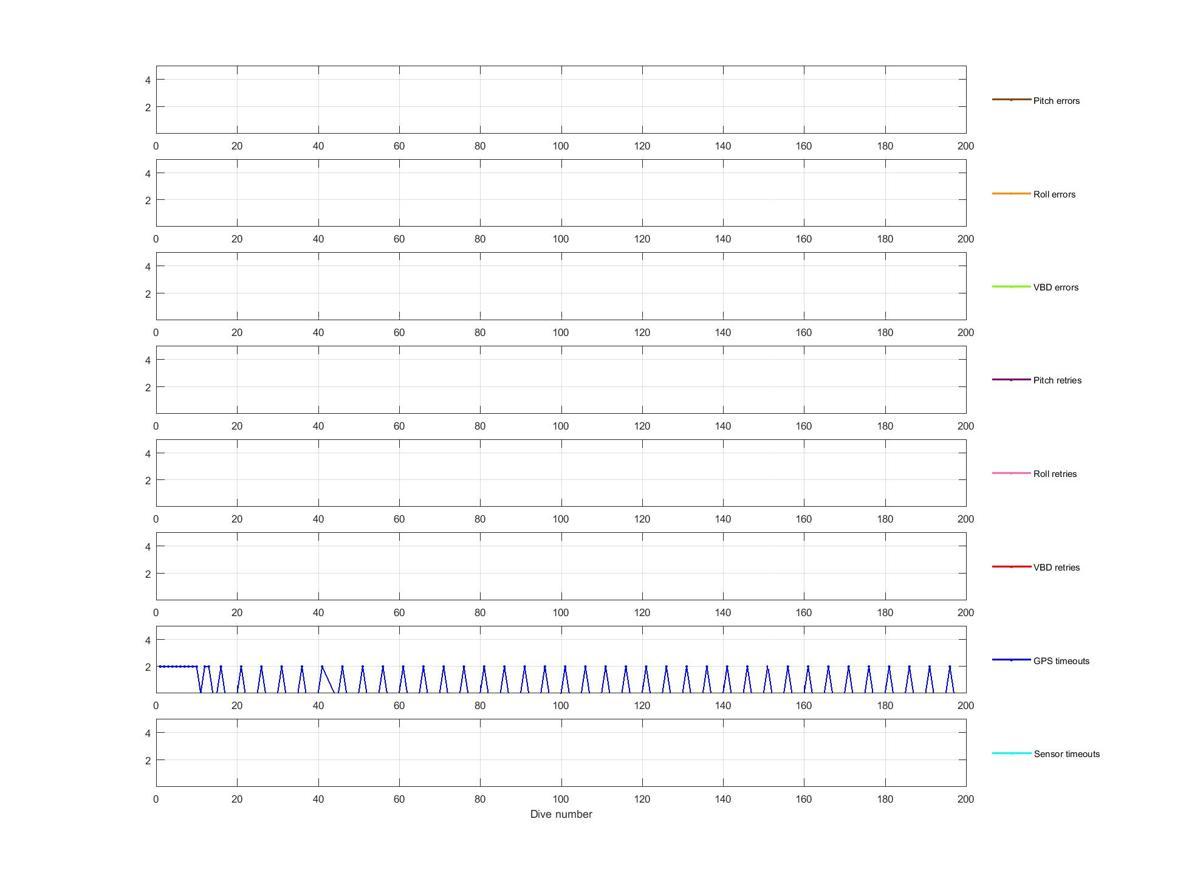The width and height of the screenshot is (1200, 885).
Task: Click the orange Roll errors legend line sample
Action: point(1011,193)
